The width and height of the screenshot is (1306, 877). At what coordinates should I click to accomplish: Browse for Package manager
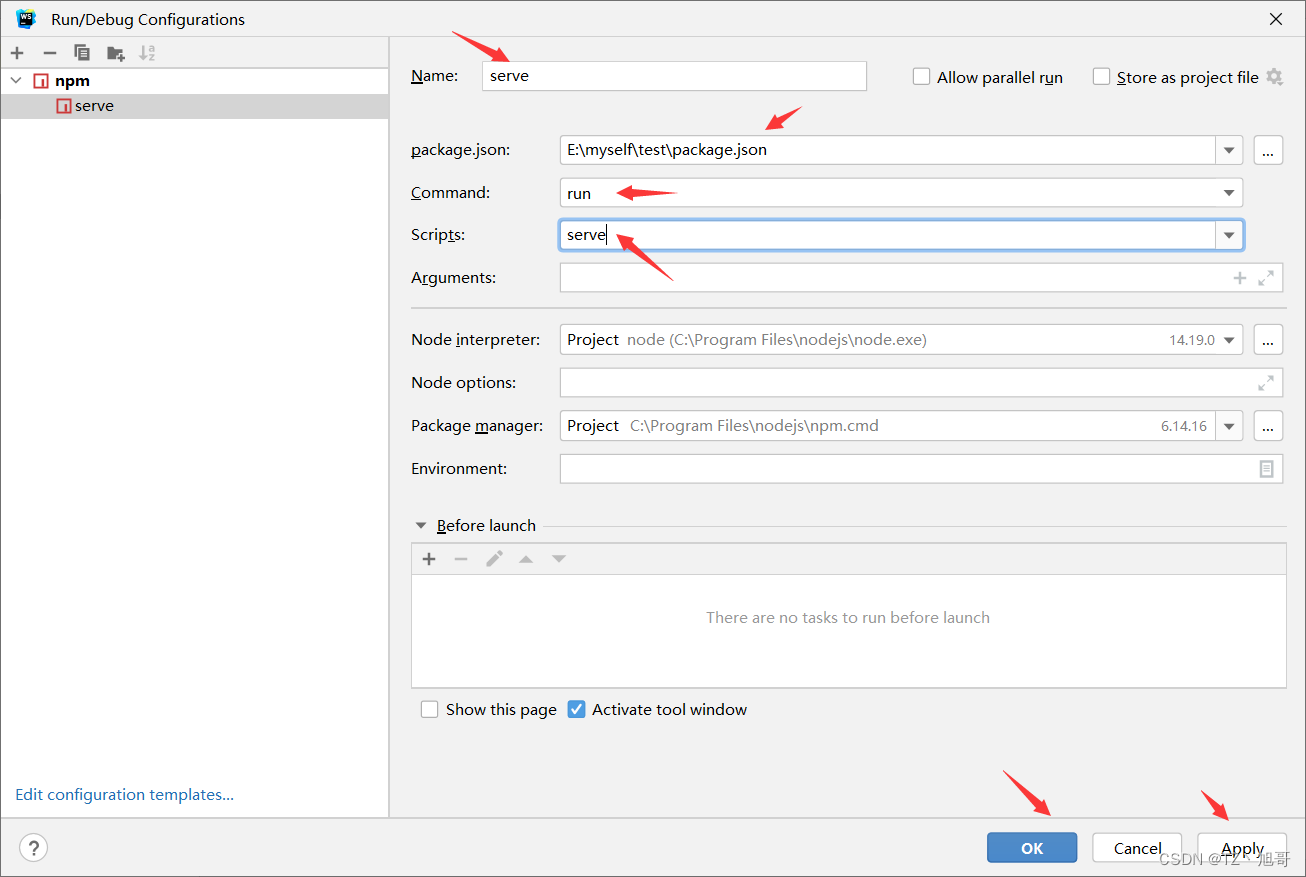coord(1268,426)
